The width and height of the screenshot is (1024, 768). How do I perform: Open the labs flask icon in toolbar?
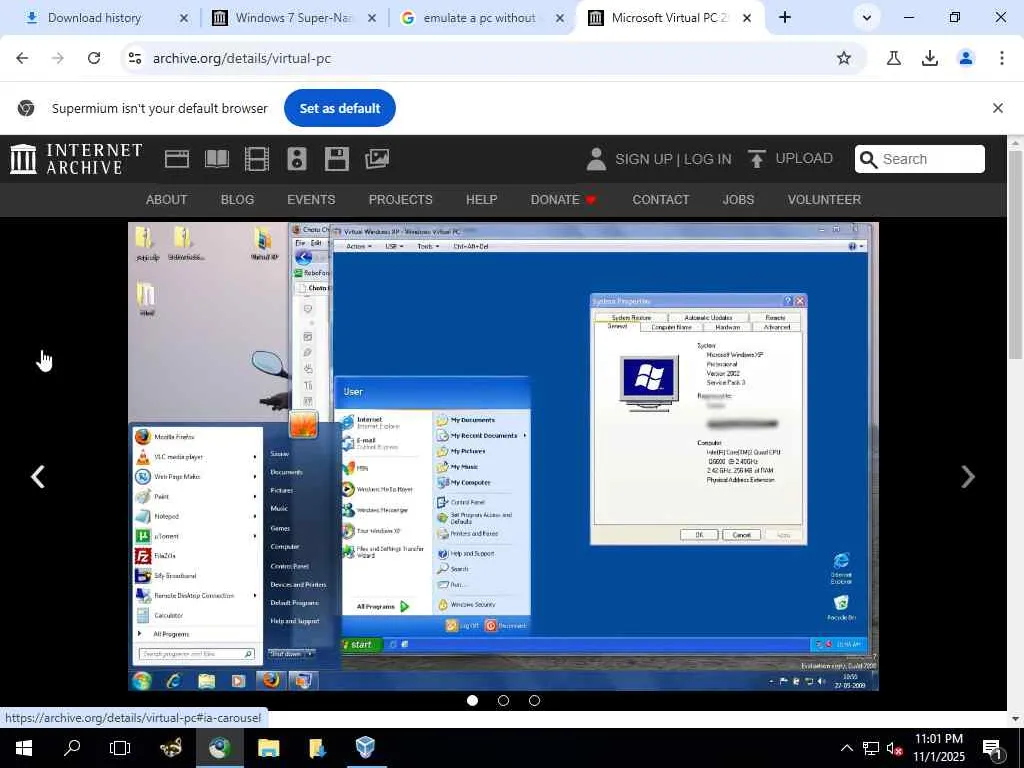pos(893,58)
